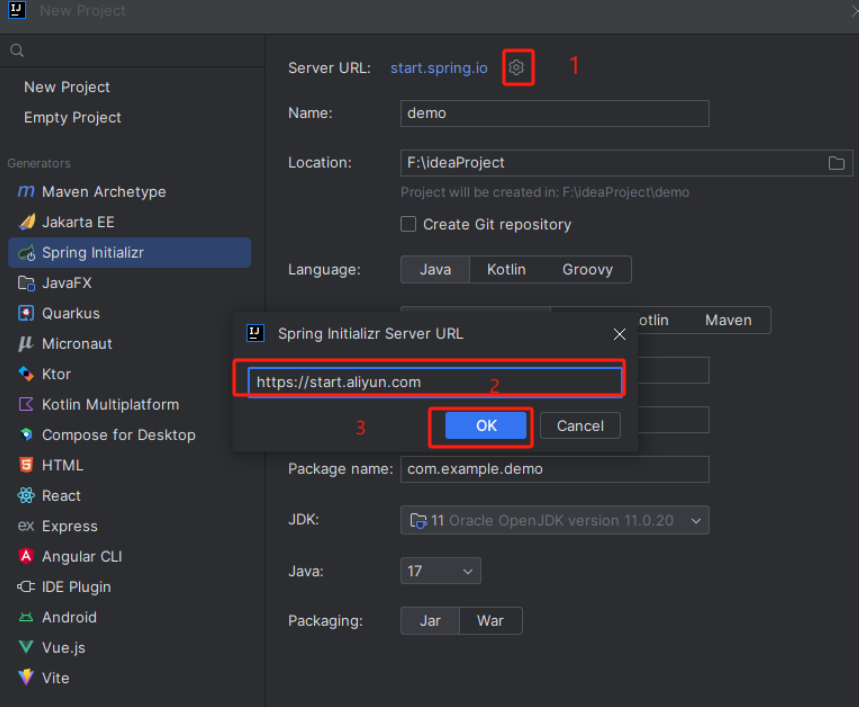Open start.spring.io server link

[439, 68]
